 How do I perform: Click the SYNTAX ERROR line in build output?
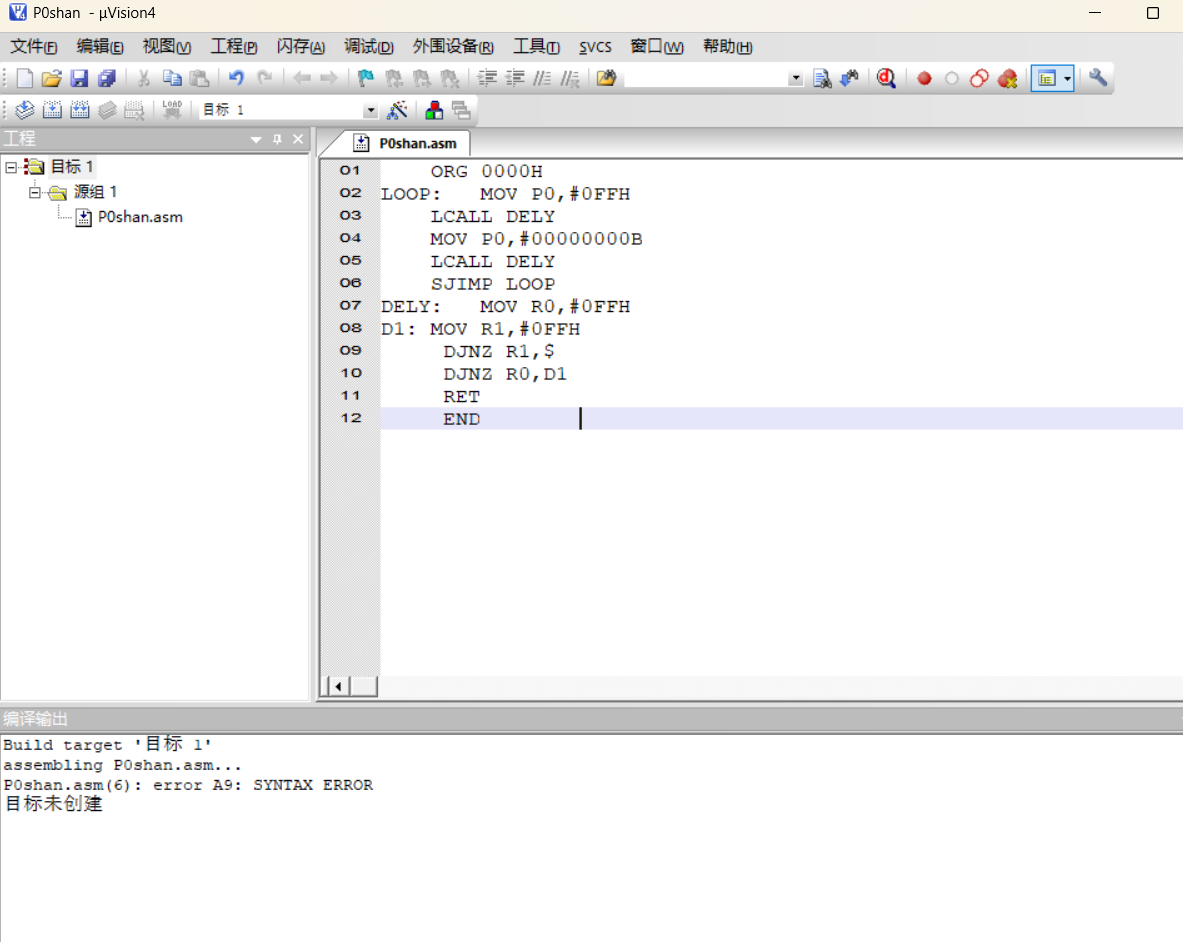[188, 785]
